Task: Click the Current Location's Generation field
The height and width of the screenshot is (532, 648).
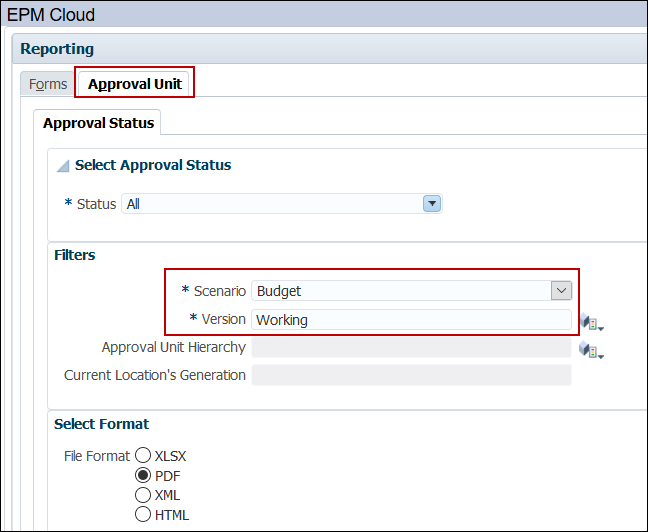Action: click(x=411, y=375)
